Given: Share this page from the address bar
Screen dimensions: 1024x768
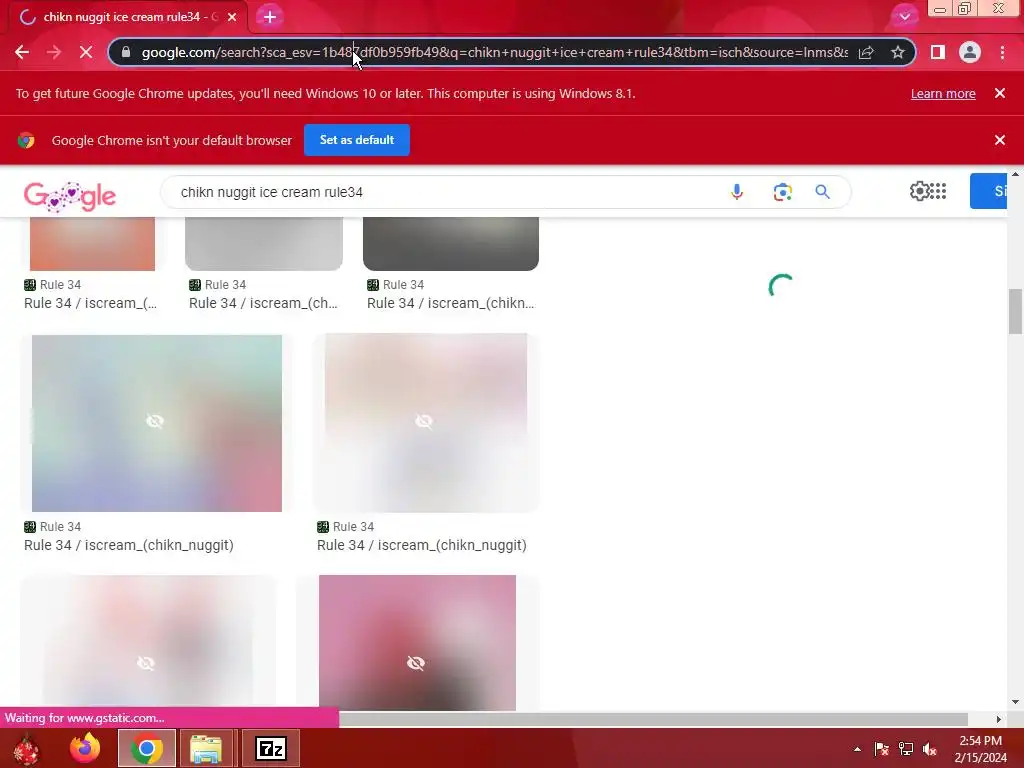Looking at the screenshot, I should click(866, 52).
